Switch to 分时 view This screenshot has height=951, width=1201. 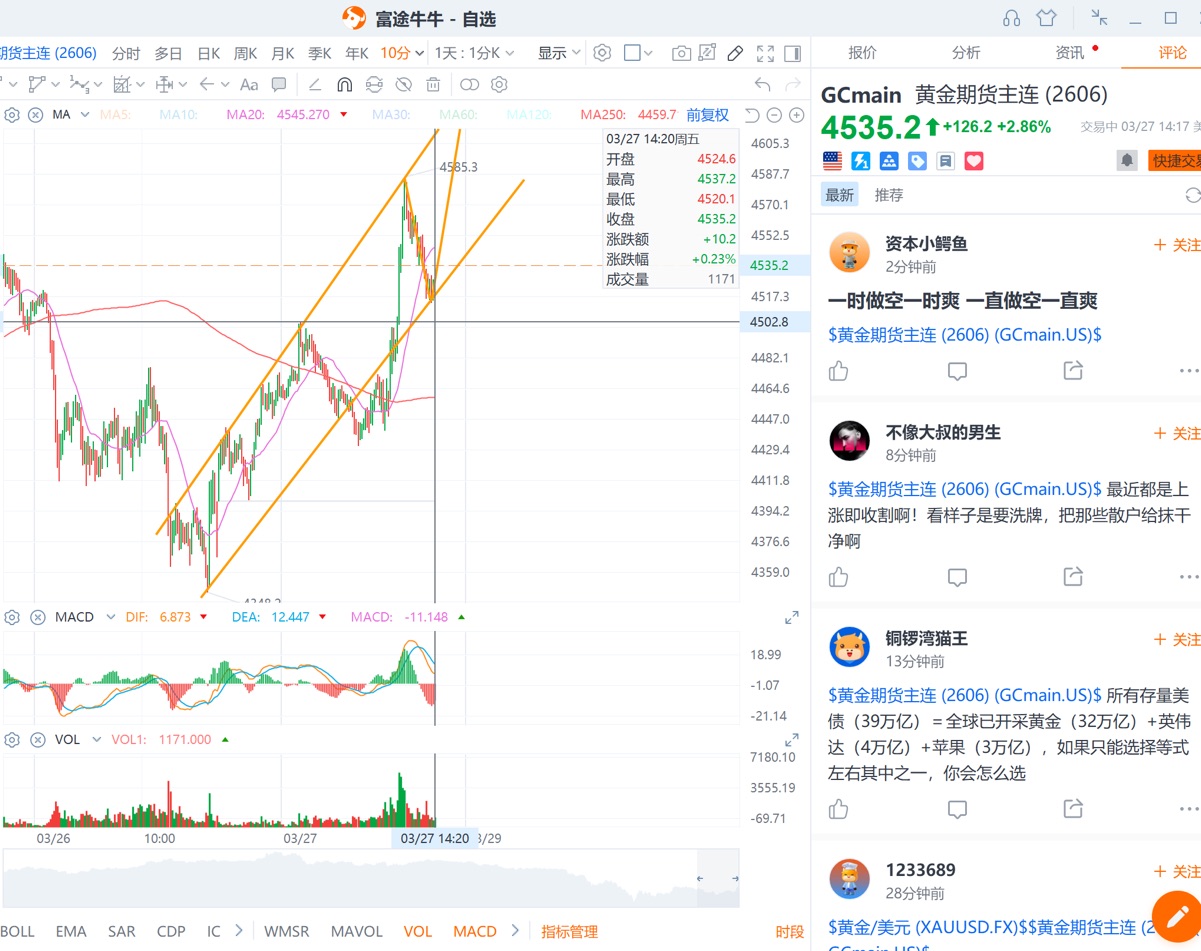(x=126, y=53)
